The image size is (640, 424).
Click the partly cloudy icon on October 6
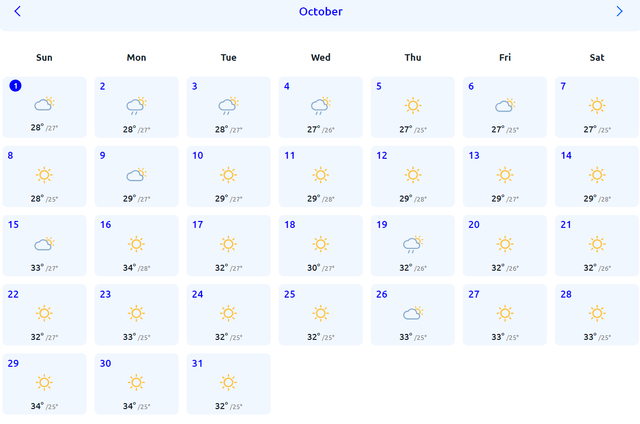[505, 106]
